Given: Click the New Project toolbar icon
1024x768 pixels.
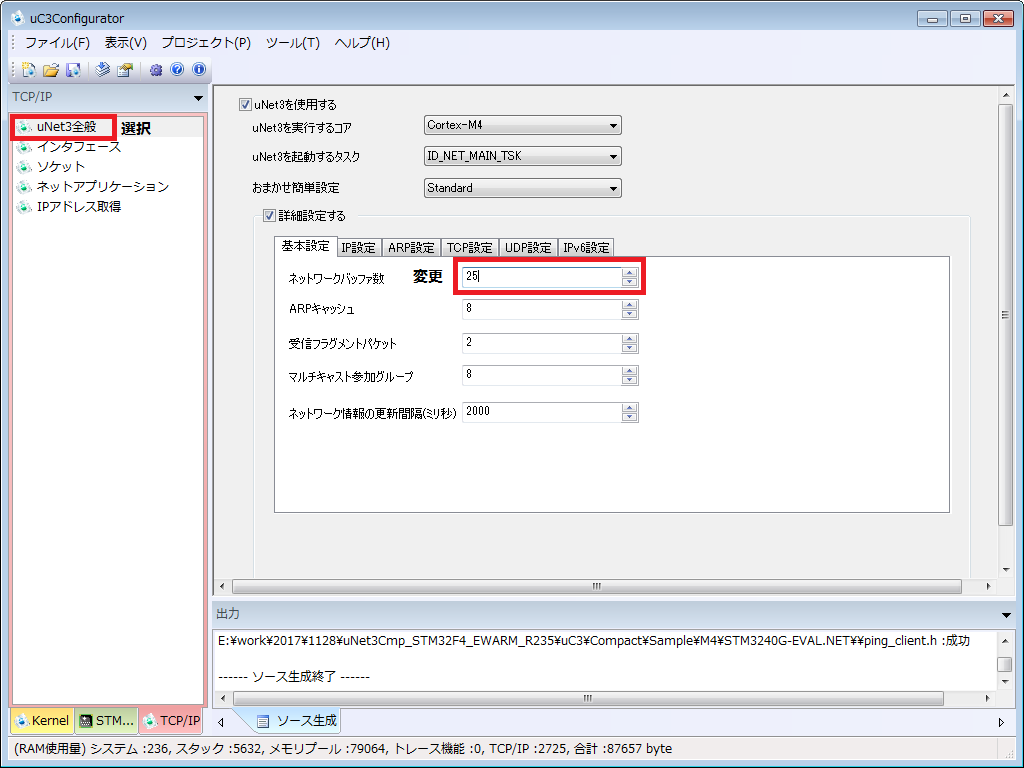Looking at the screenshot, I should [x=28, y=70].
